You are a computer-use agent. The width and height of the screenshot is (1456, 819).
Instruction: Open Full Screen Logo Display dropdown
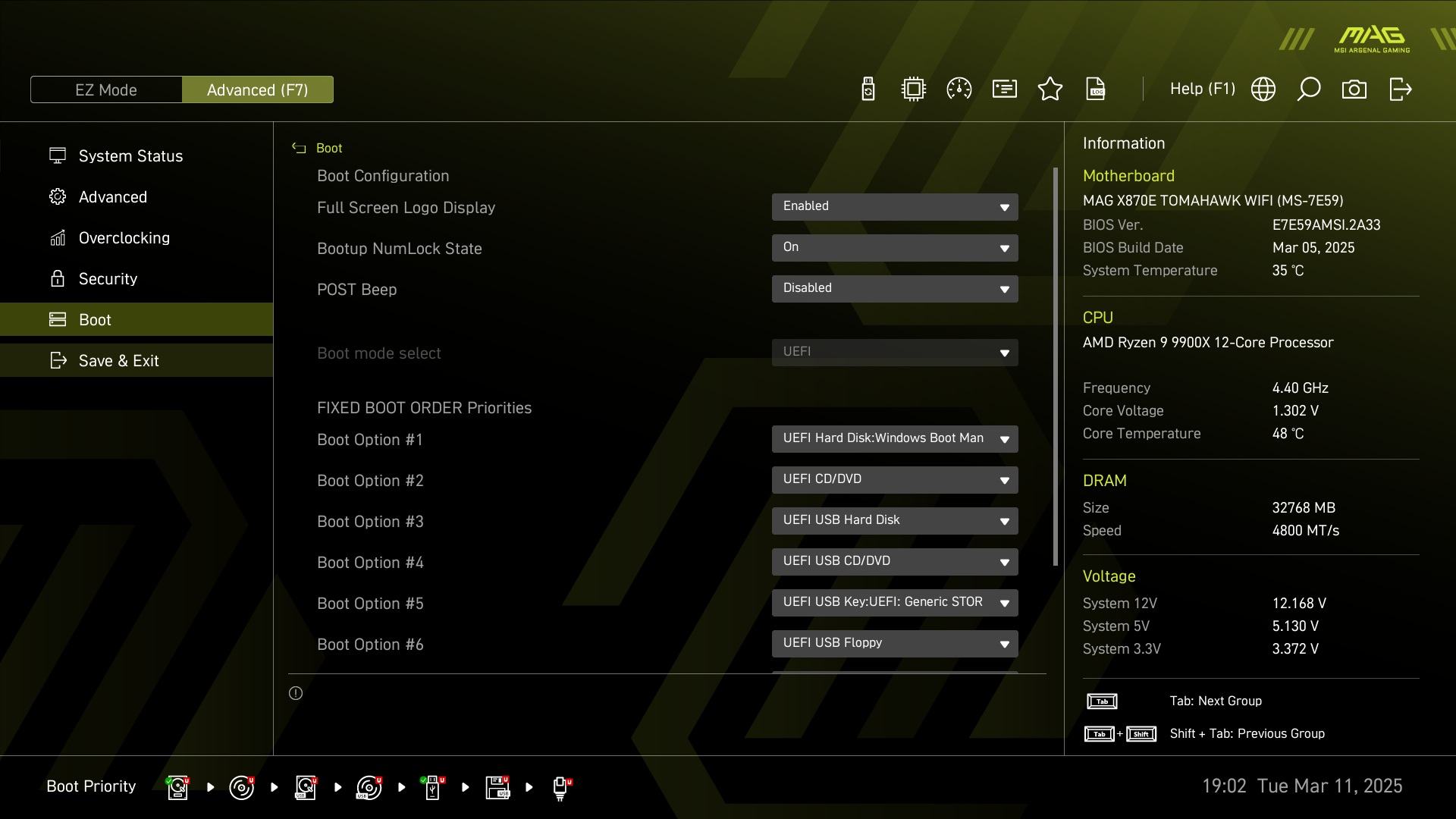tap(895, 207)
